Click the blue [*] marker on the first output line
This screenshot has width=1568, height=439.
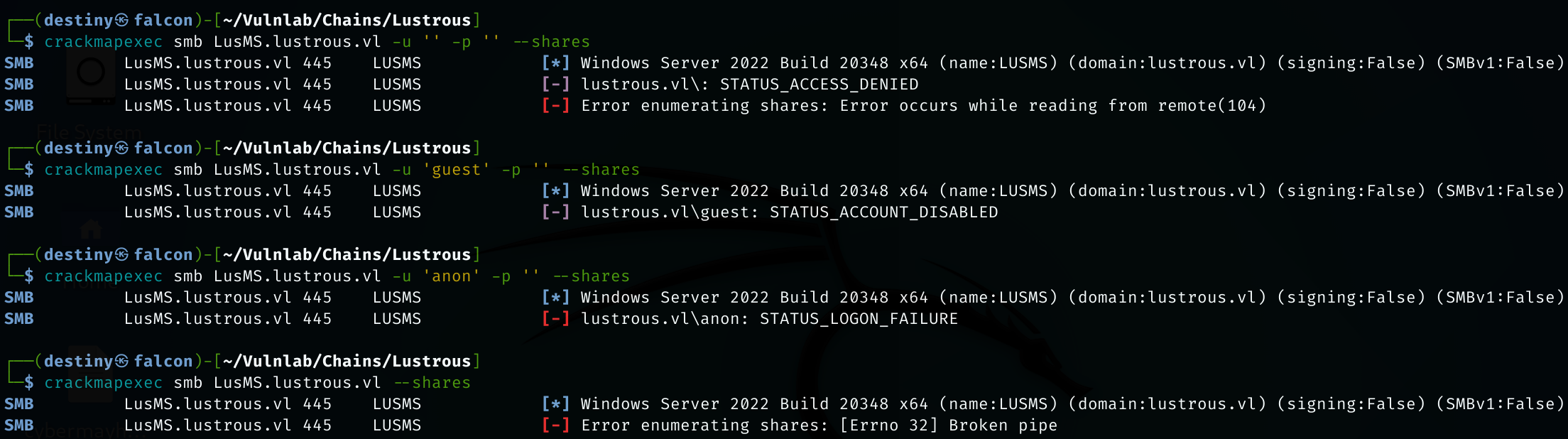point(555,63)
